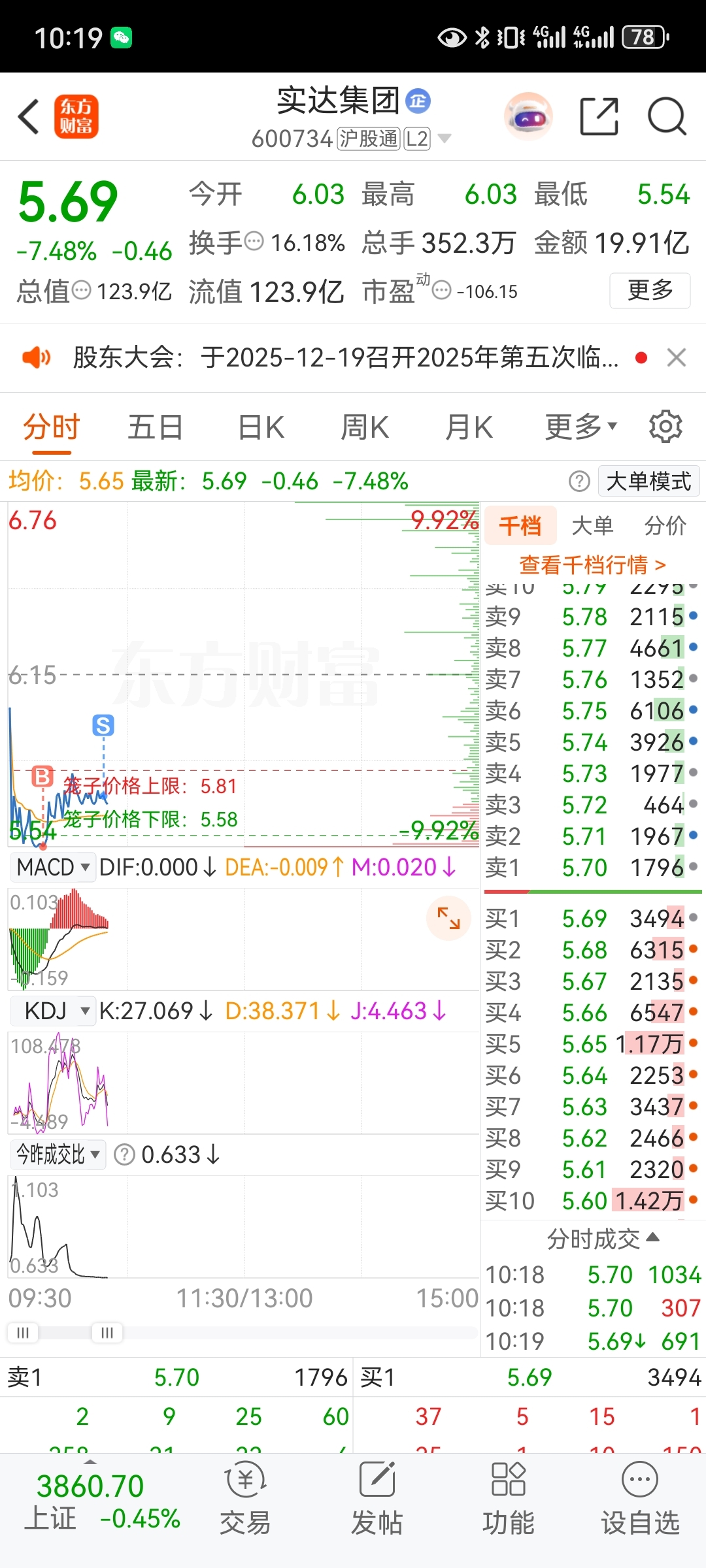Open the 今昨成交比 indicator dropdown
This screenshot has height=1568, width=706.
point(58,1154)
